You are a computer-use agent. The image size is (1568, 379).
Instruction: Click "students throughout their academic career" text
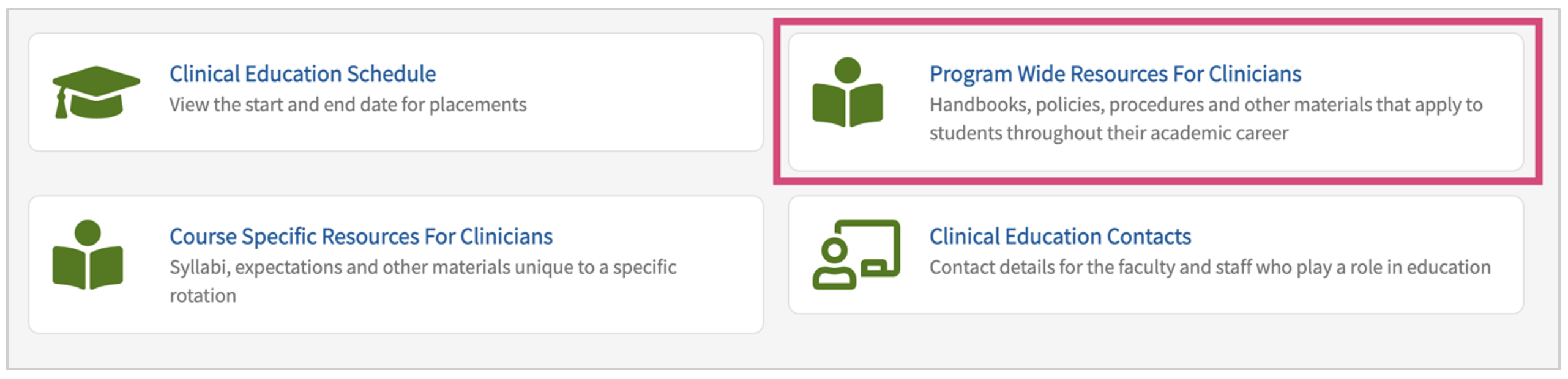[x=1108, y=133]
